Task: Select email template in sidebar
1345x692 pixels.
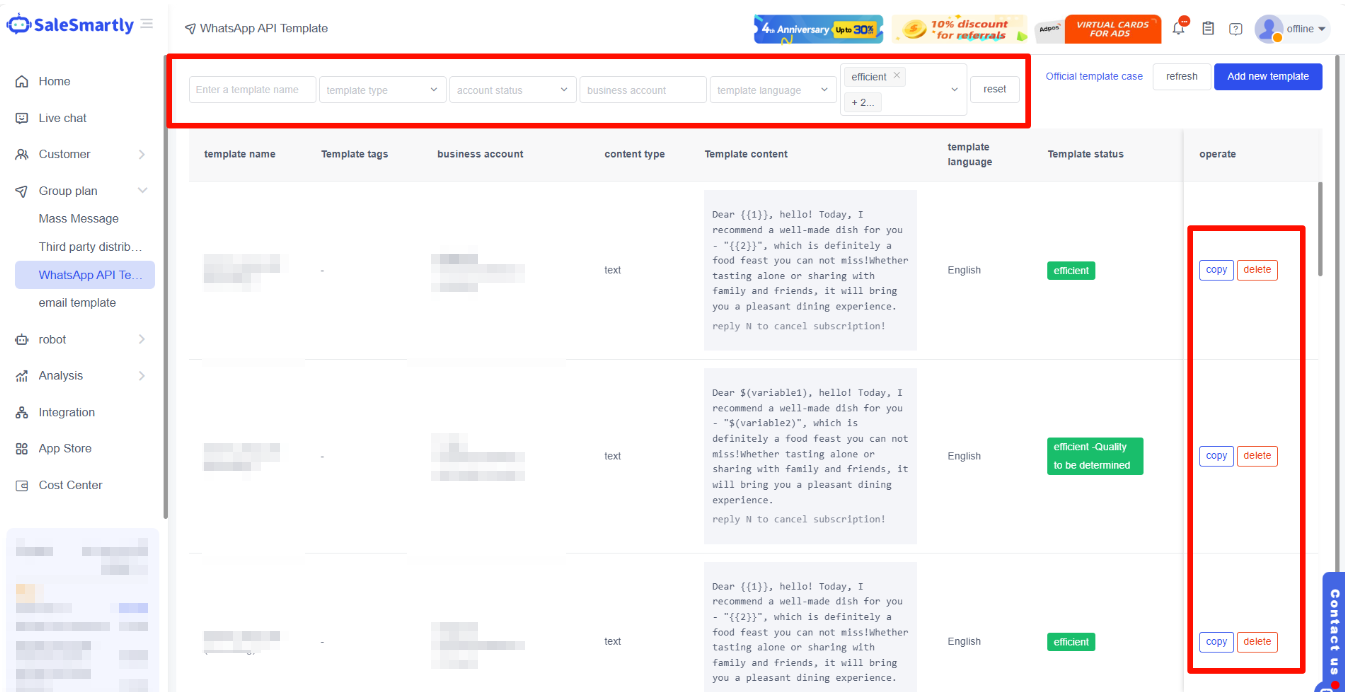Action: 77,303
